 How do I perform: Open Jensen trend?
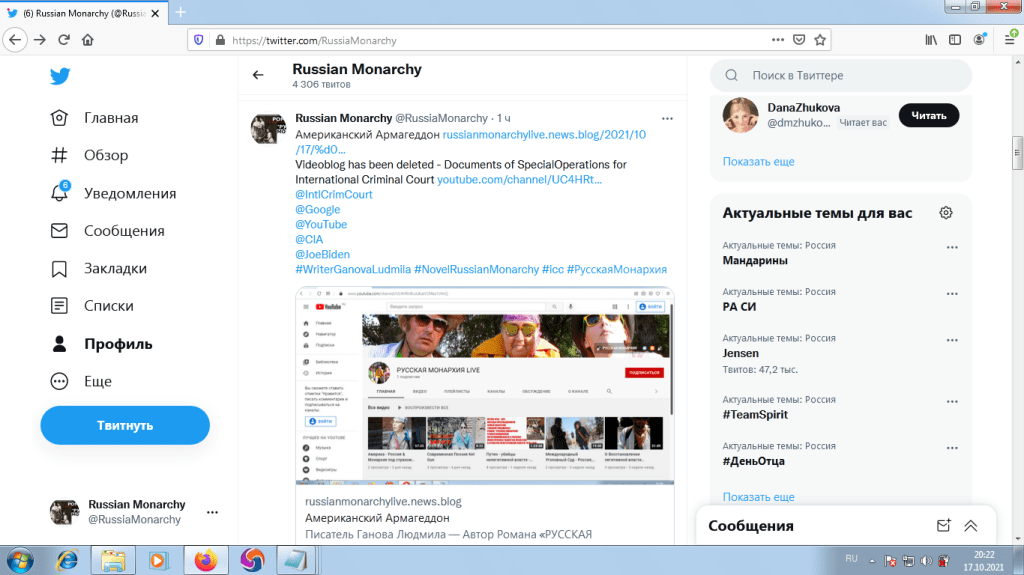click(x=741, y=353)
